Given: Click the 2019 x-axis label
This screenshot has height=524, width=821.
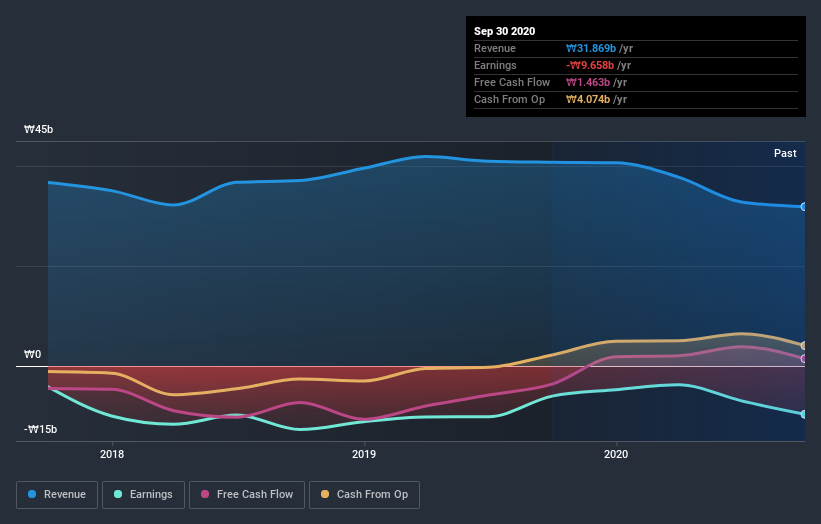Looking at the screenshot, I should tap(364, 454).
